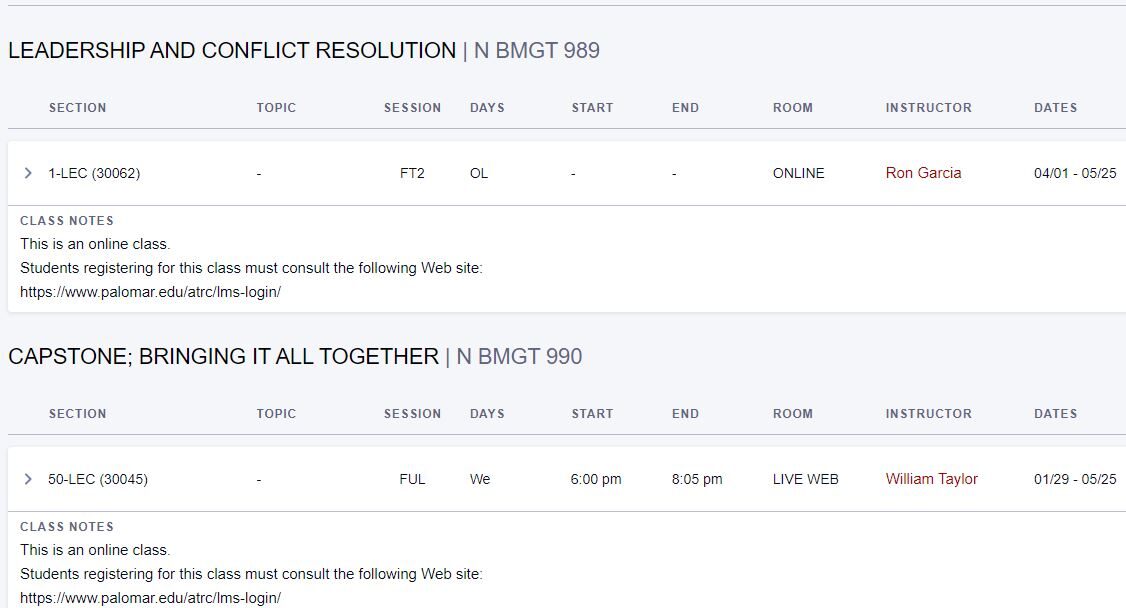1126x608 pixels.
Task: Click the SESSION column header under BMGT 989
Action: [412, 108]
